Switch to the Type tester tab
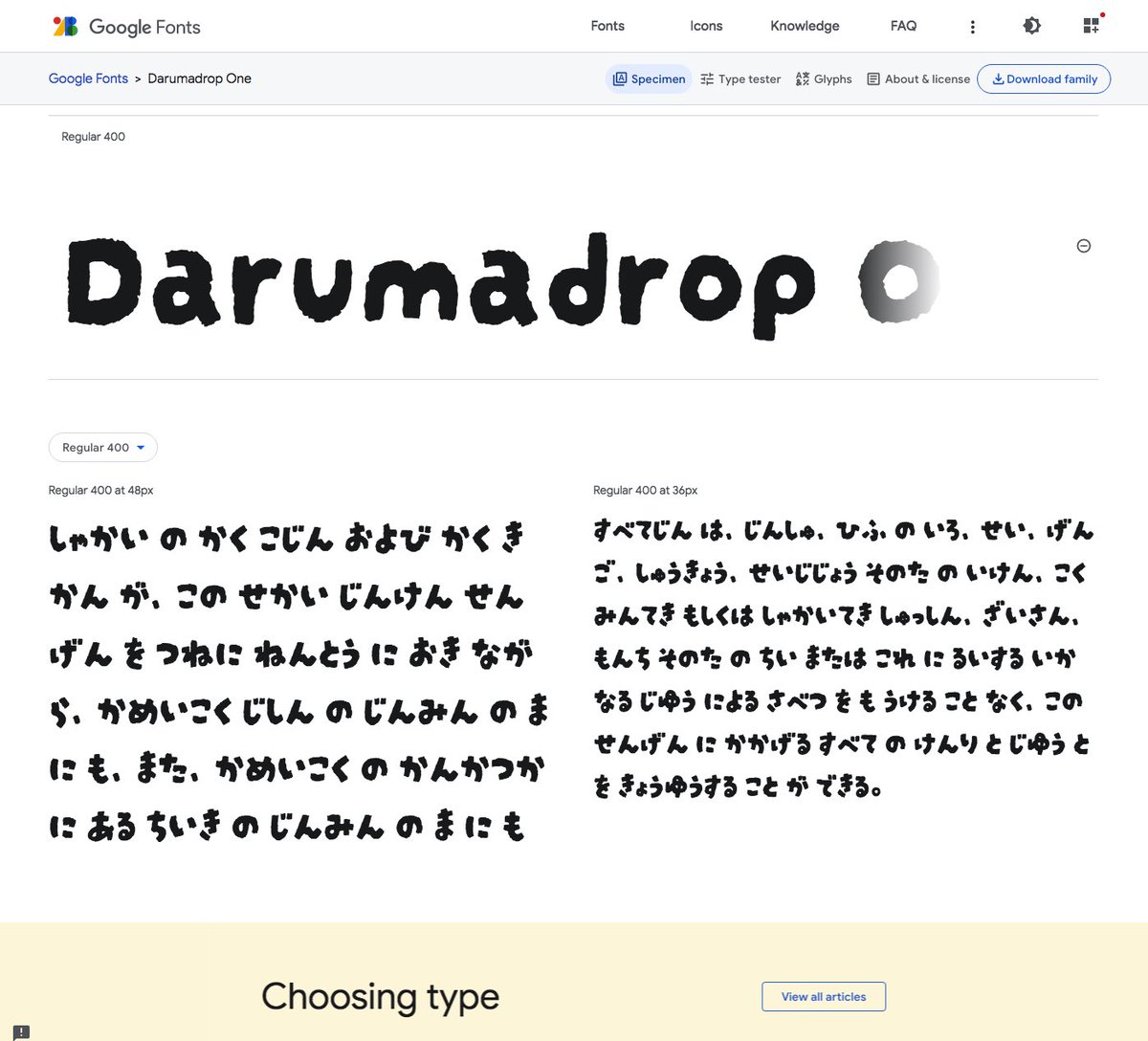The width and height of the screenshot is (1148, 1041). point(740,79)
